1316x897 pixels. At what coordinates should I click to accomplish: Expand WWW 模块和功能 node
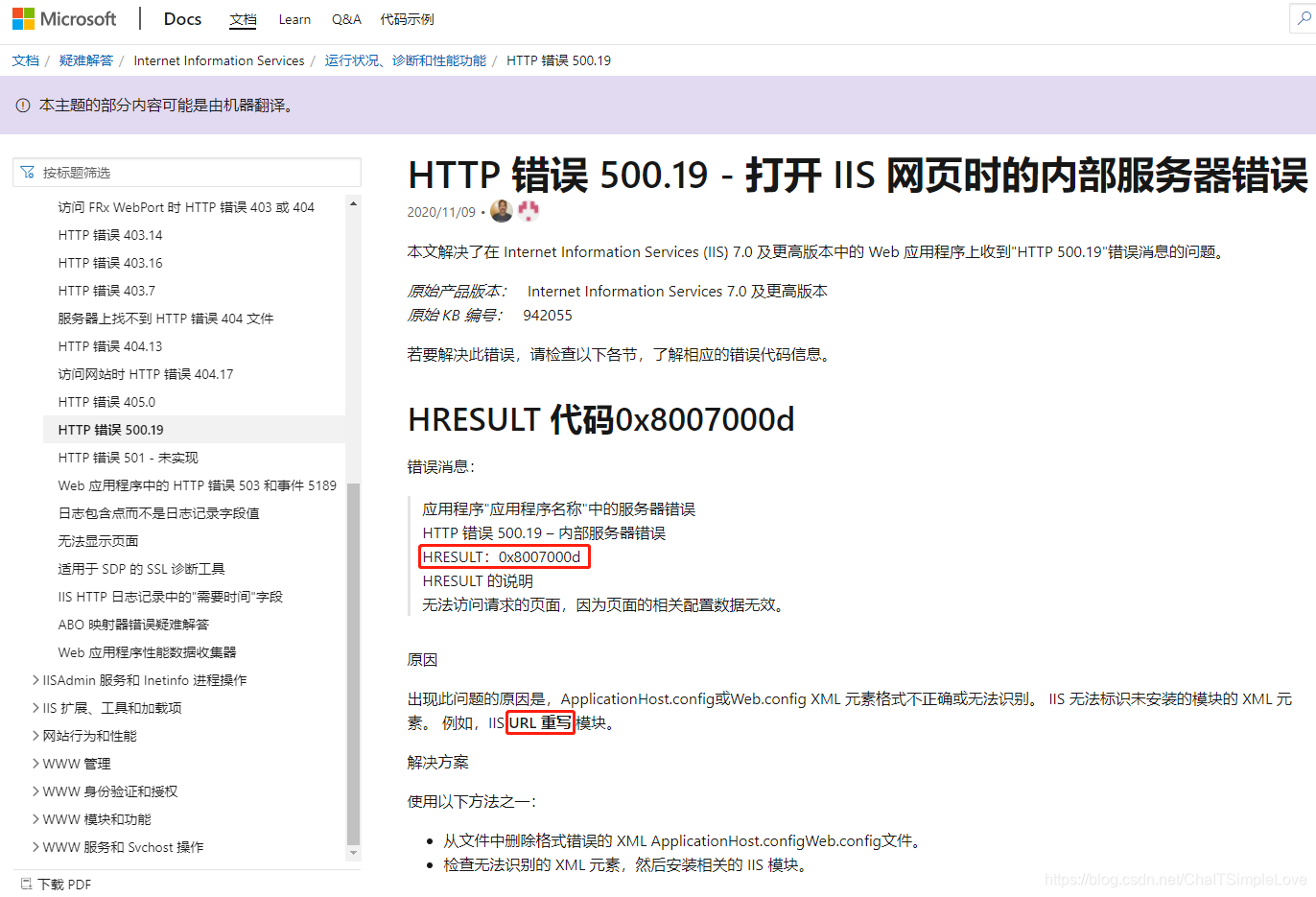point(35,819)
